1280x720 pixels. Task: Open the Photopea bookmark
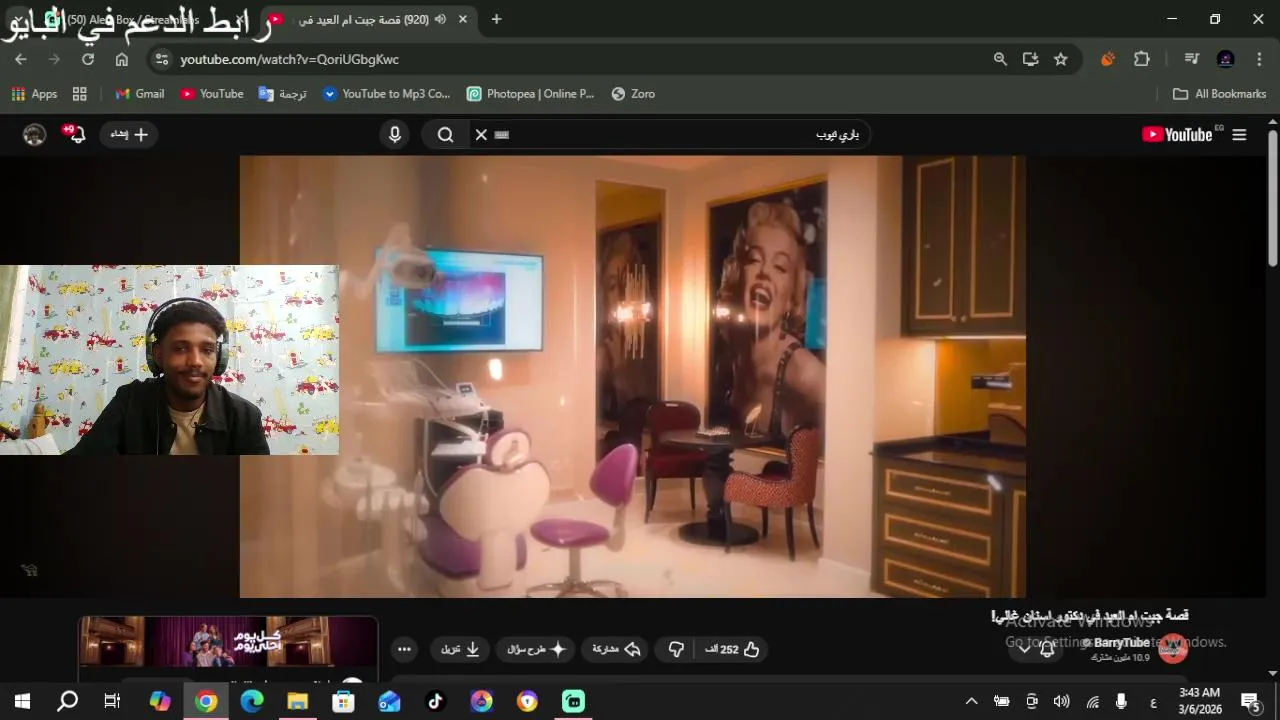pos(531,94)
